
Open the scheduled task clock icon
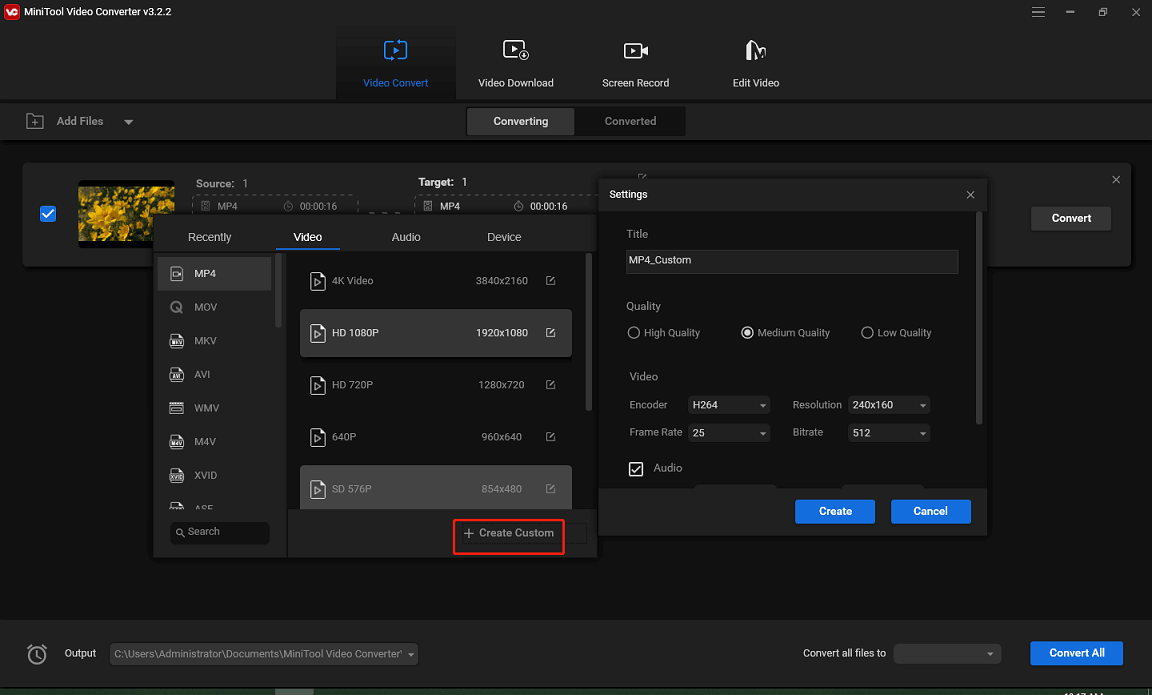click(x=37, y=654)
